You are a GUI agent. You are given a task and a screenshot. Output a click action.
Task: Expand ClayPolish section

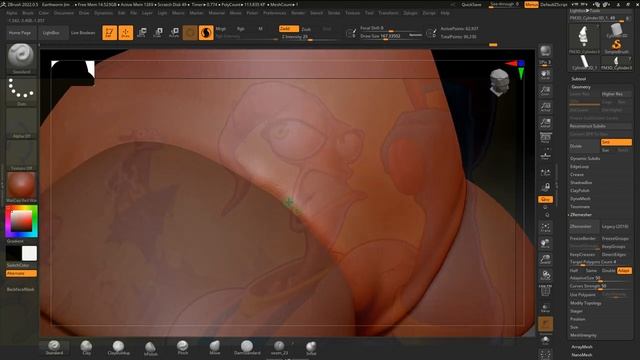580,191
